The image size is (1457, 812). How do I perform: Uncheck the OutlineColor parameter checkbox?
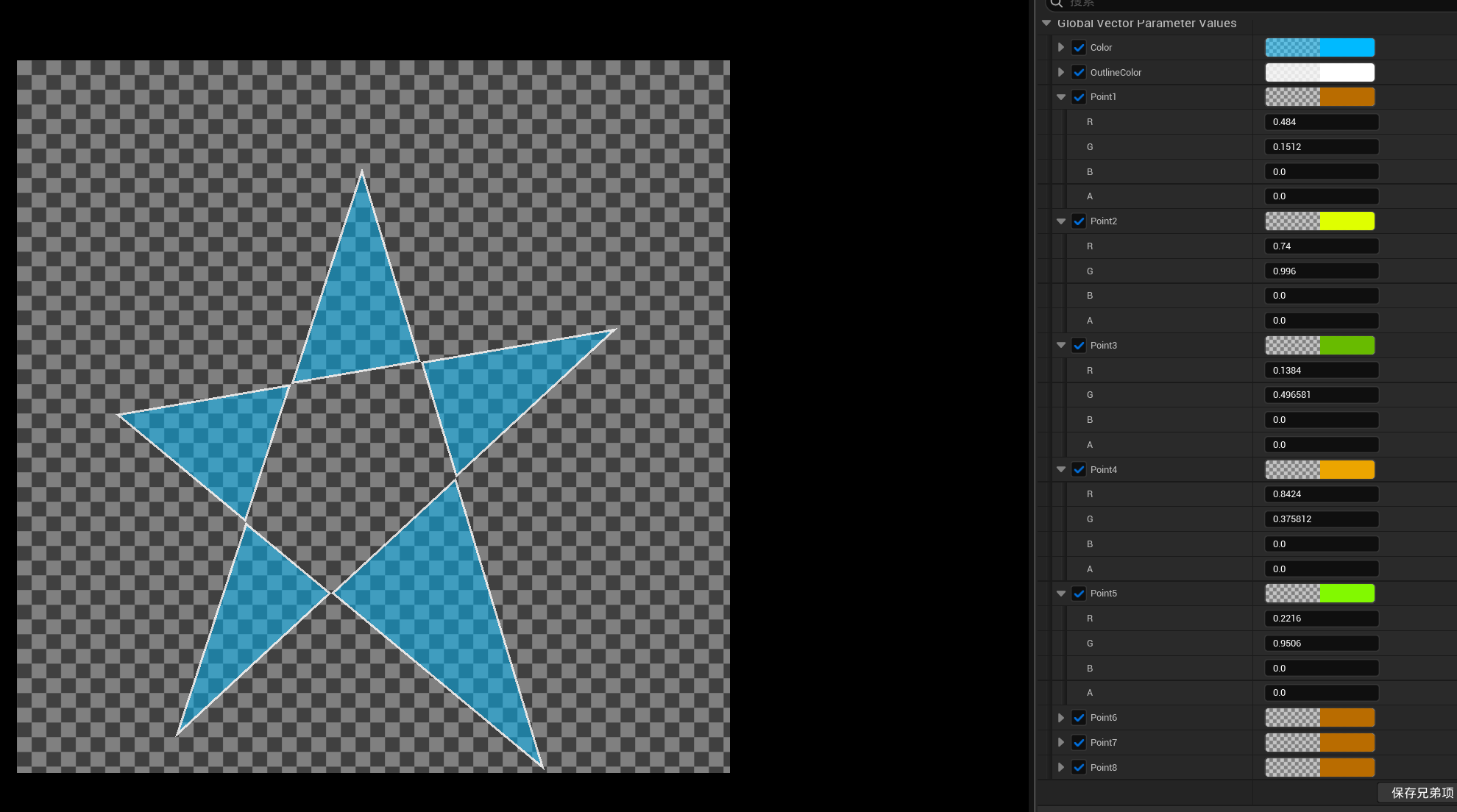tap(1079, 72)
